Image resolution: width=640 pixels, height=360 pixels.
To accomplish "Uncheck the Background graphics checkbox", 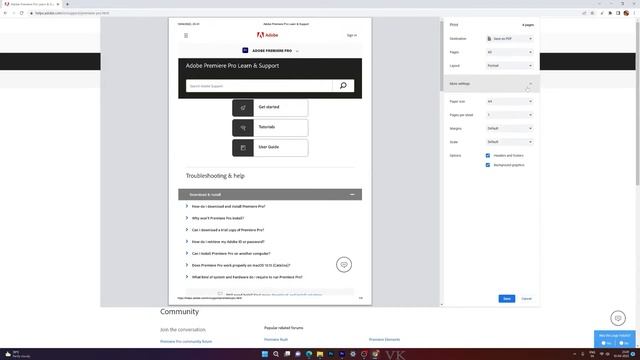I will click(x=488, y=165).
